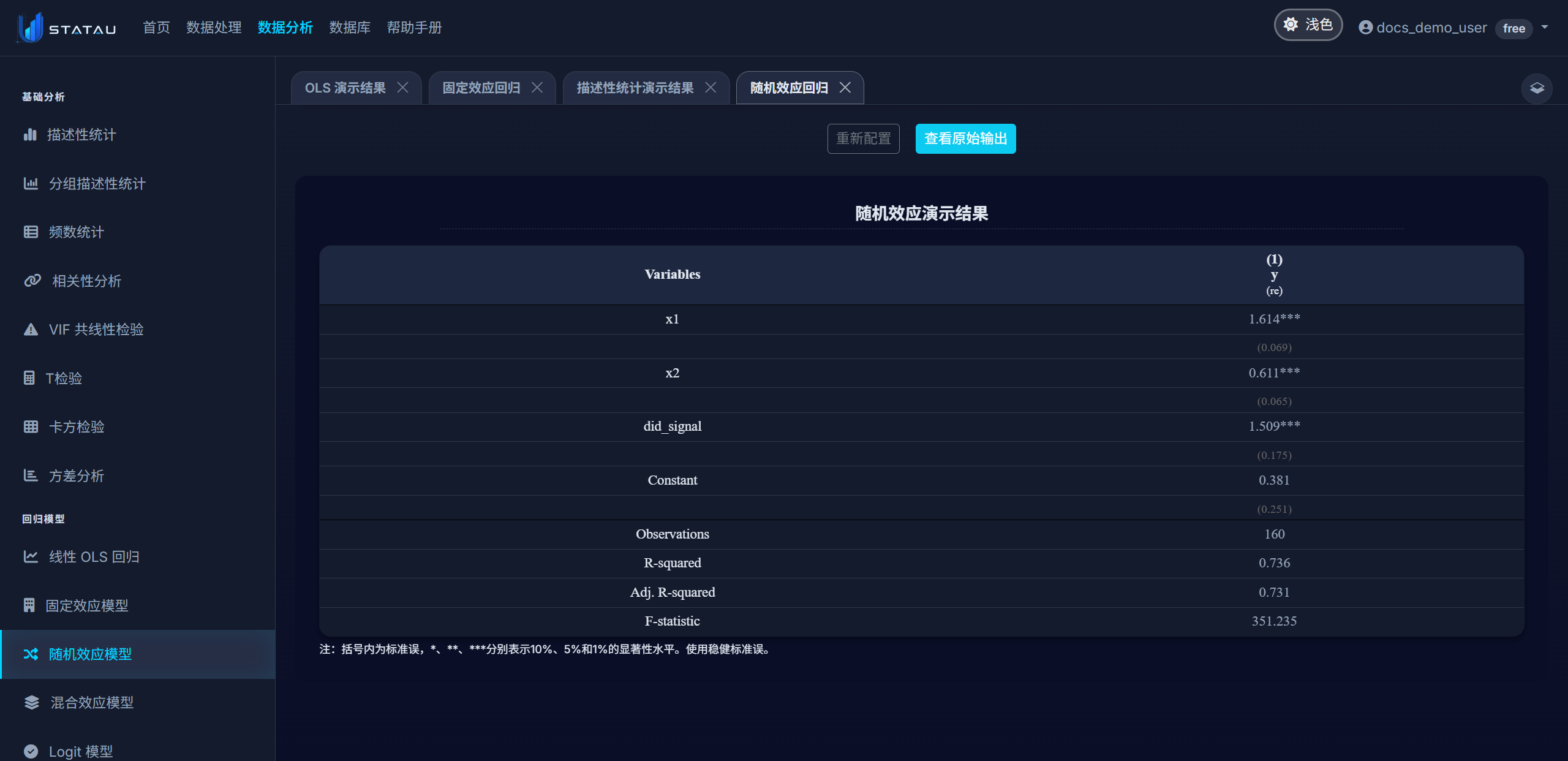Image resolution: width=1568 pixels, height=761 pixels.
Task: Open 描述性统计 in the sidebar
Action: point(138,135)
